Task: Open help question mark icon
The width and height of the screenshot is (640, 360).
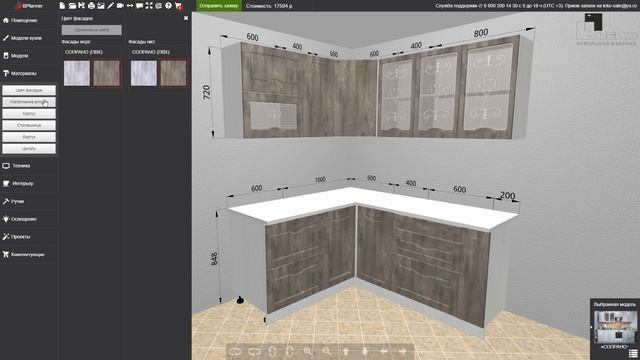Action: (x=168, y=6)
